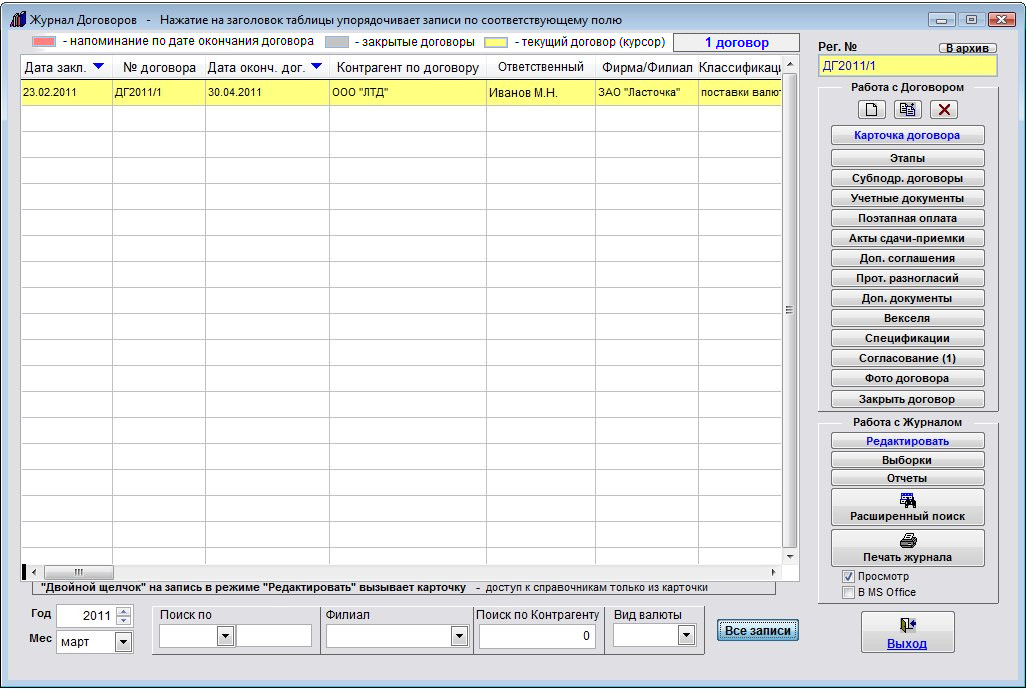Viewport: 1027px width, 690px height.
Task: Create a new contract with blank page icon
Action: click(x=871, y=110)
